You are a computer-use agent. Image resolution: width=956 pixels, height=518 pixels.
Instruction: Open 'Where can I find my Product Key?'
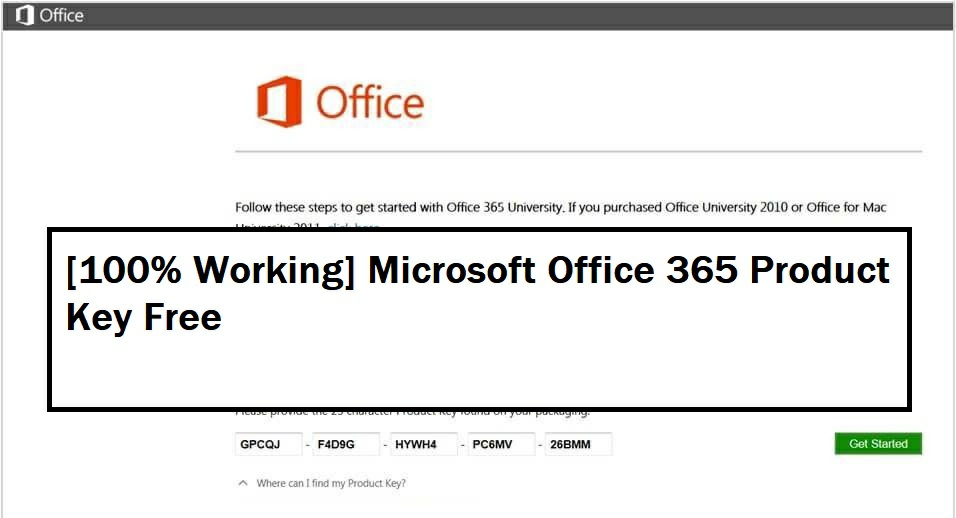point(331,483)
